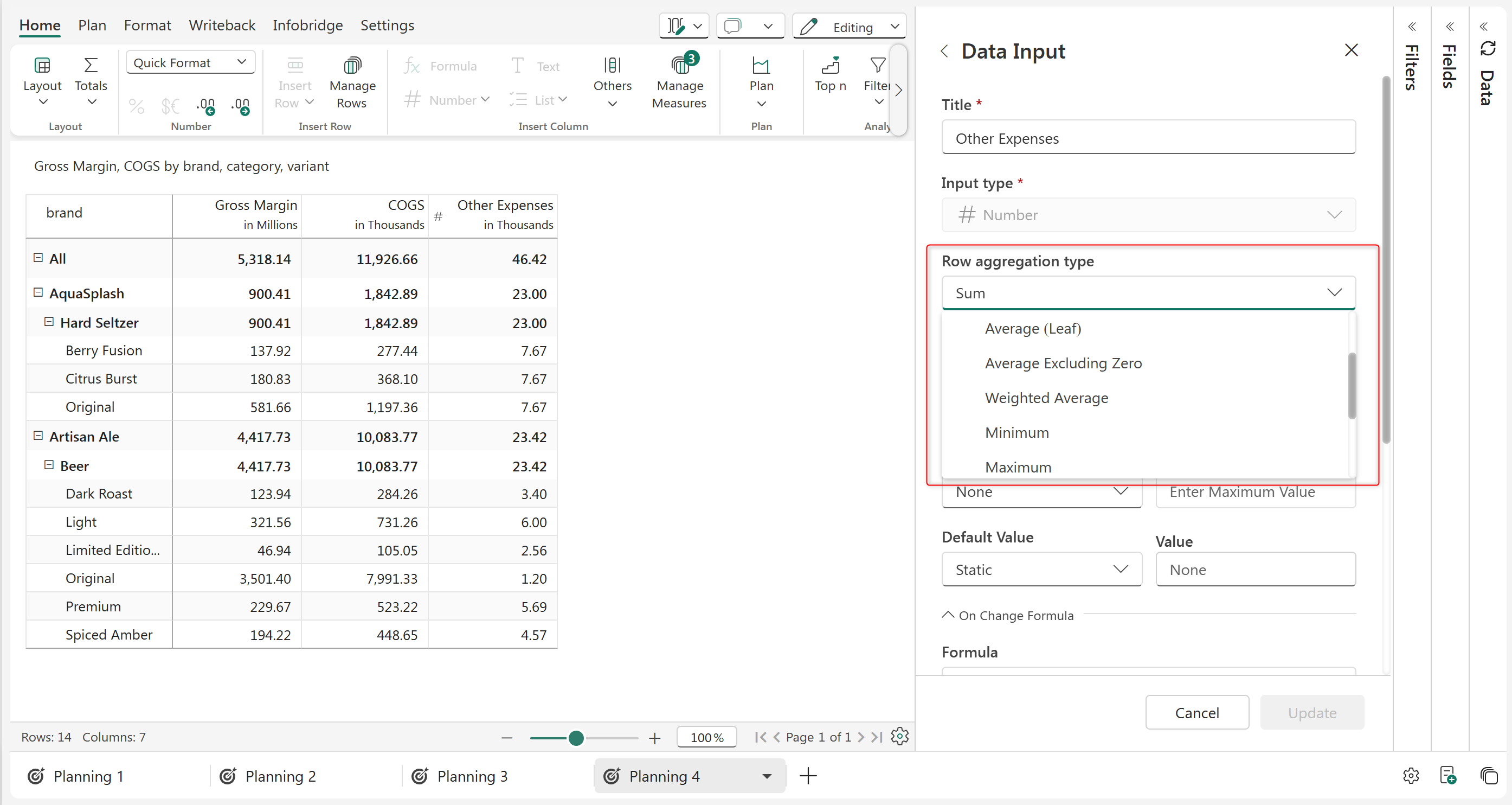Click the Title input field
This screenshot has height=805, width=1512.
pyautogui.click(x=1148, y=138)
